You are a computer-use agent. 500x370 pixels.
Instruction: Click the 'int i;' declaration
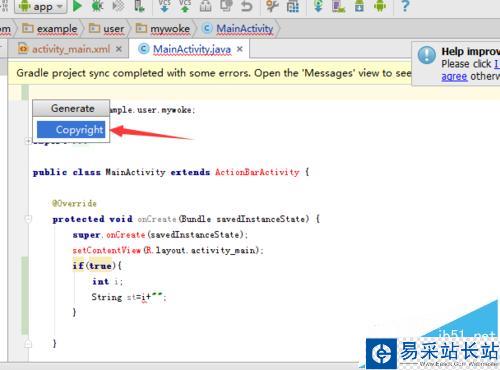pos(107,282)
